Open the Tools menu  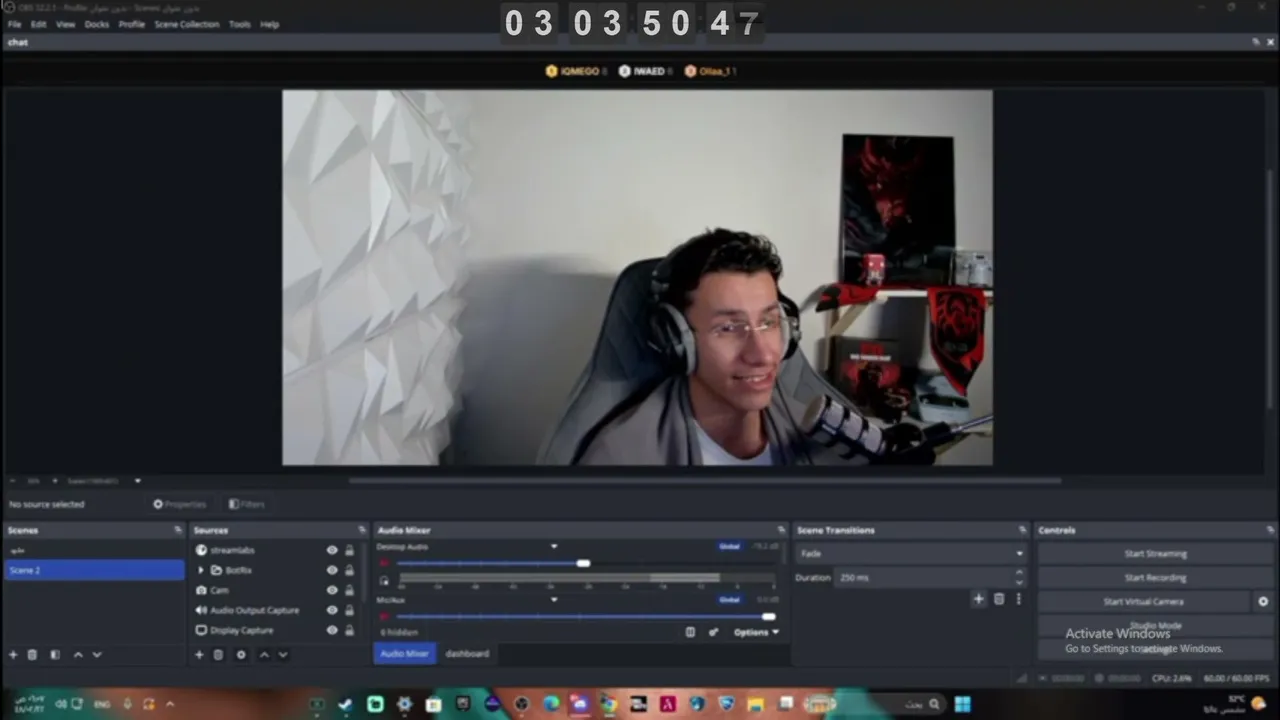[x=240, y=24]
